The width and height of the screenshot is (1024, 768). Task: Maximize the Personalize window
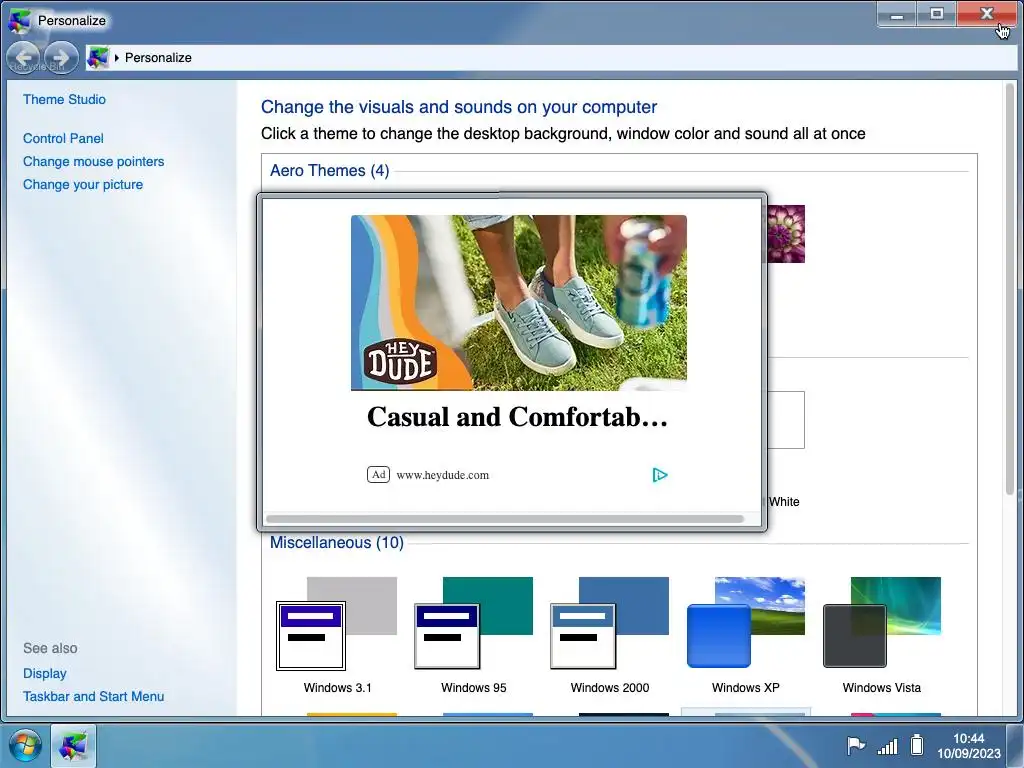pyautogui.click(x=936, y=14)
